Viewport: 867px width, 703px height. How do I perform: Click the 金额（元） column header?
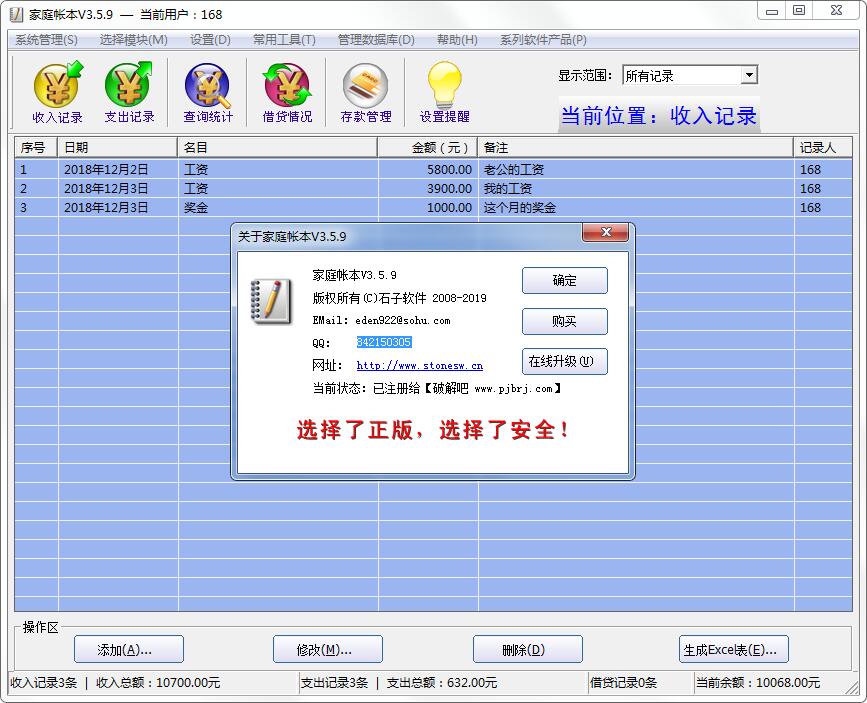pyautogui.click(x=427, y=148)
